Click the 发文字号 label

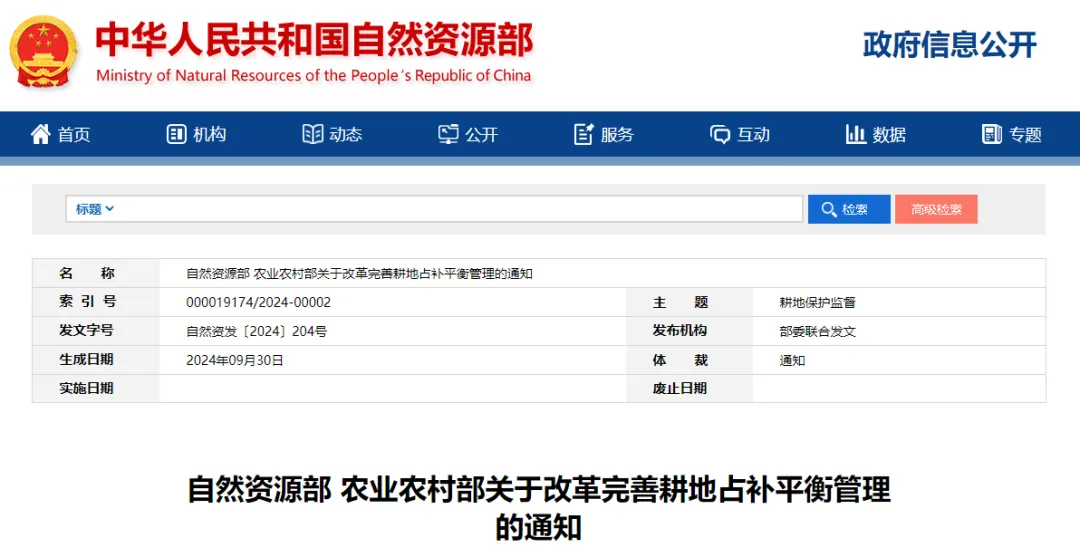[x=86, y=330]
